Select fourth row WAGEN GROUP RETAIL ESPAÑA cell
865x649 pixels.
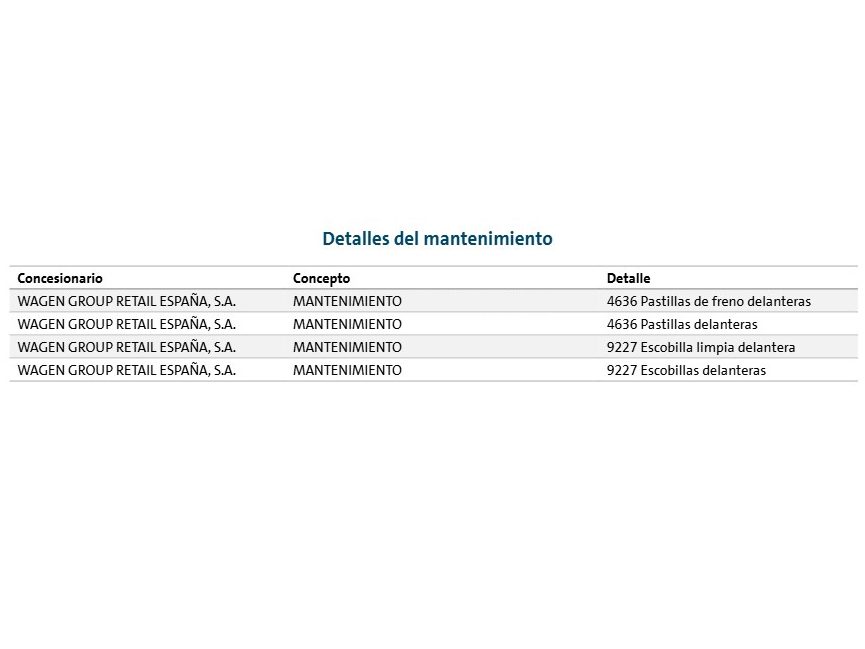tap(127, 370)
